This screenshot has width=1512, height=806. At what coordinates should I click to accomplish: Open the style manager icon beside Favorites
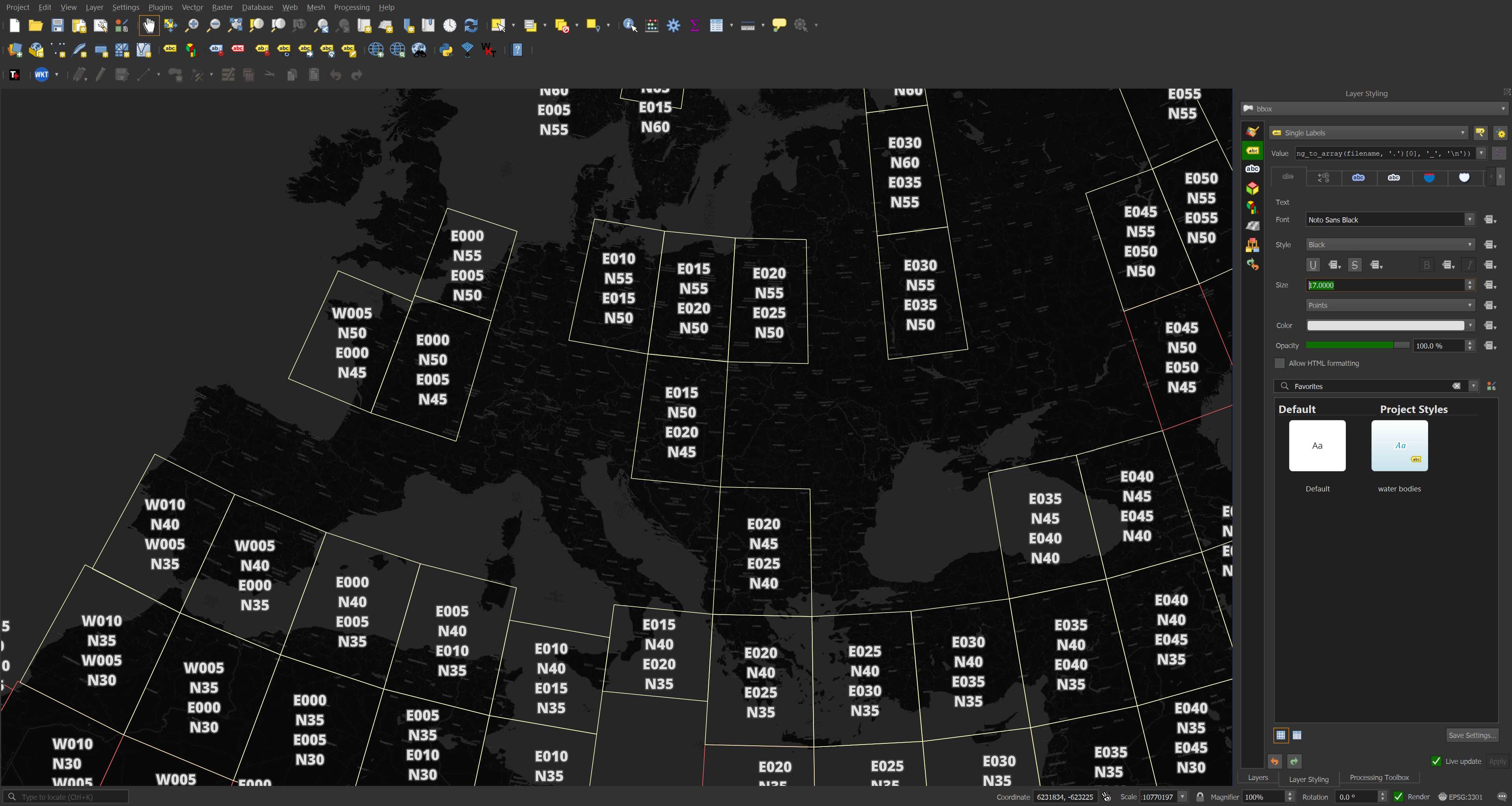coord(1492,386)
